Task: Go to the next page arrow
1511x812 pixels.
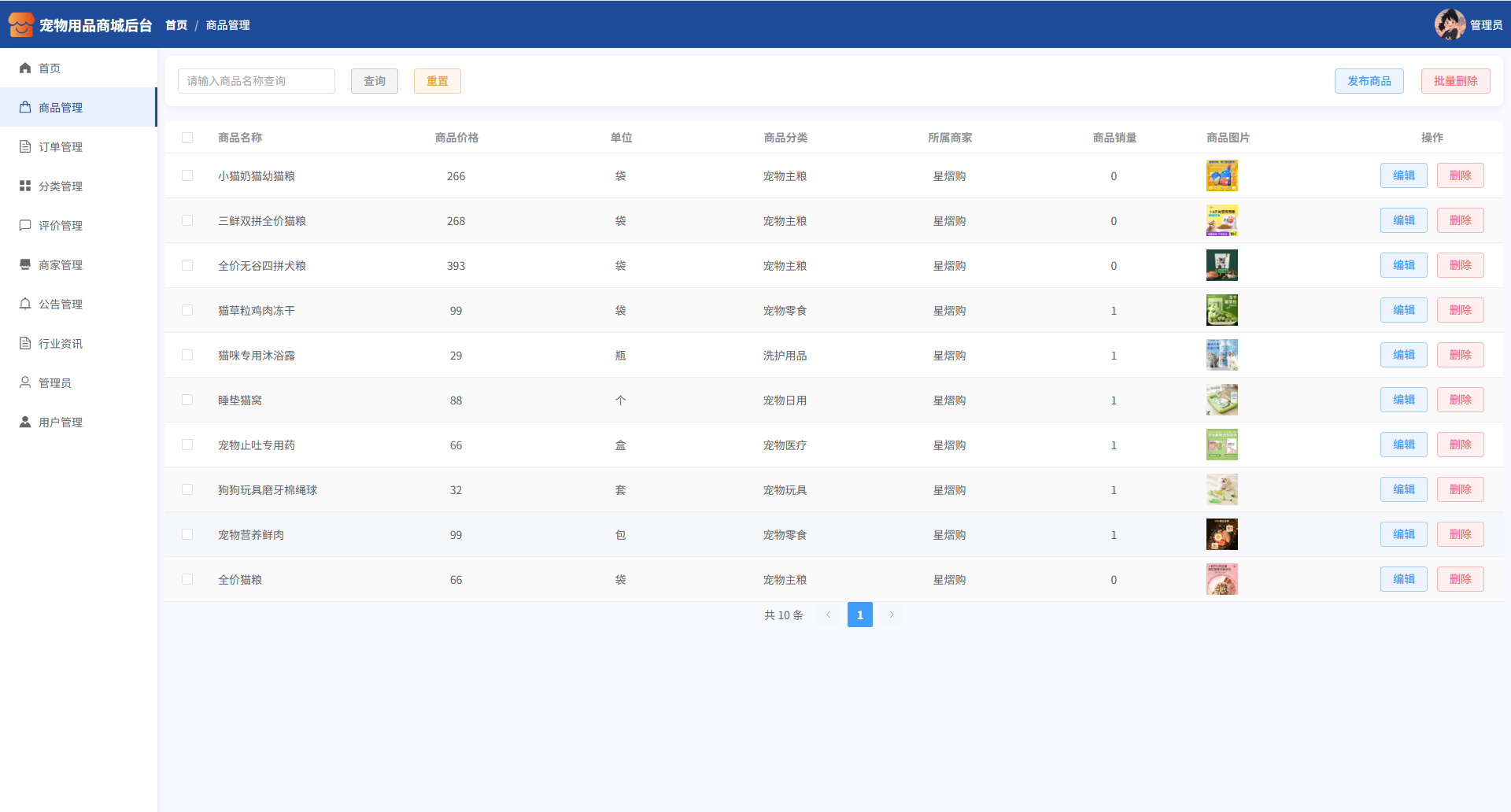Action: [x=892, y=615]
